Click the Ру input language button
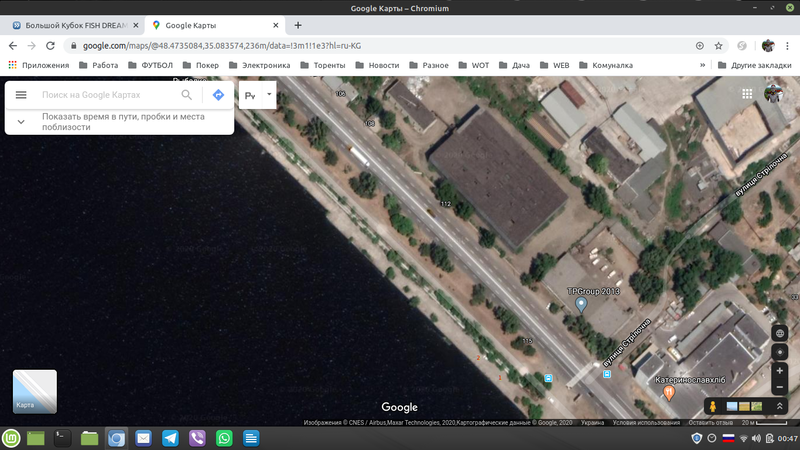Screen dimensions: 800x450 click(251, 95)
